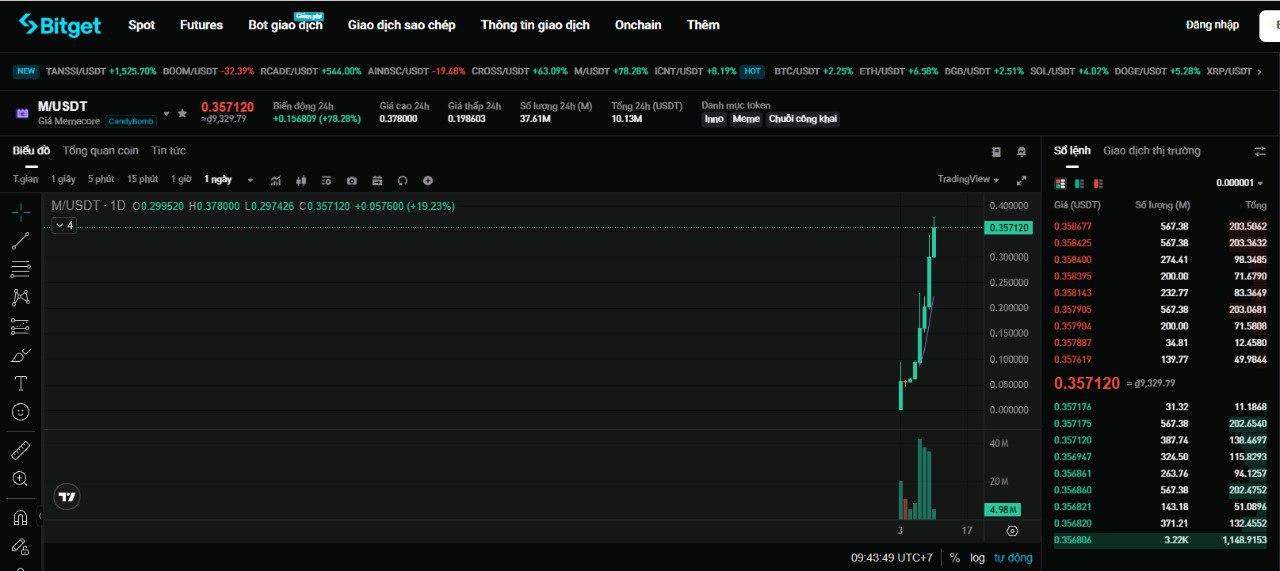Open Thông tin giao dịch menu
The width and height of the screenshot is (1280, 571).
click(535, 25)
